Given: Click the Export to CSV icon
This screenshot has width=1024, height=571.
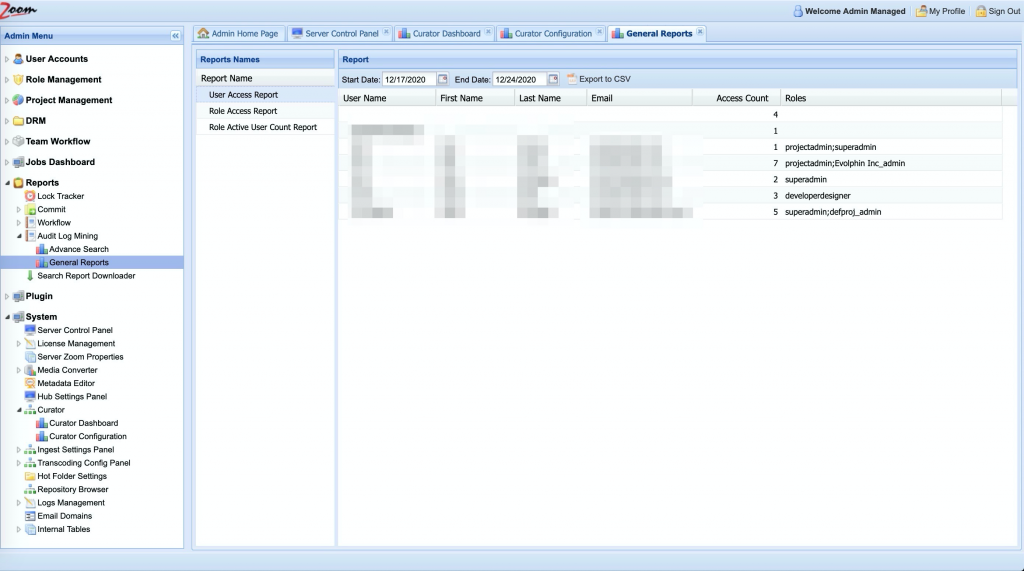Looking at the screenshot, I should click(x=572, y=79).
